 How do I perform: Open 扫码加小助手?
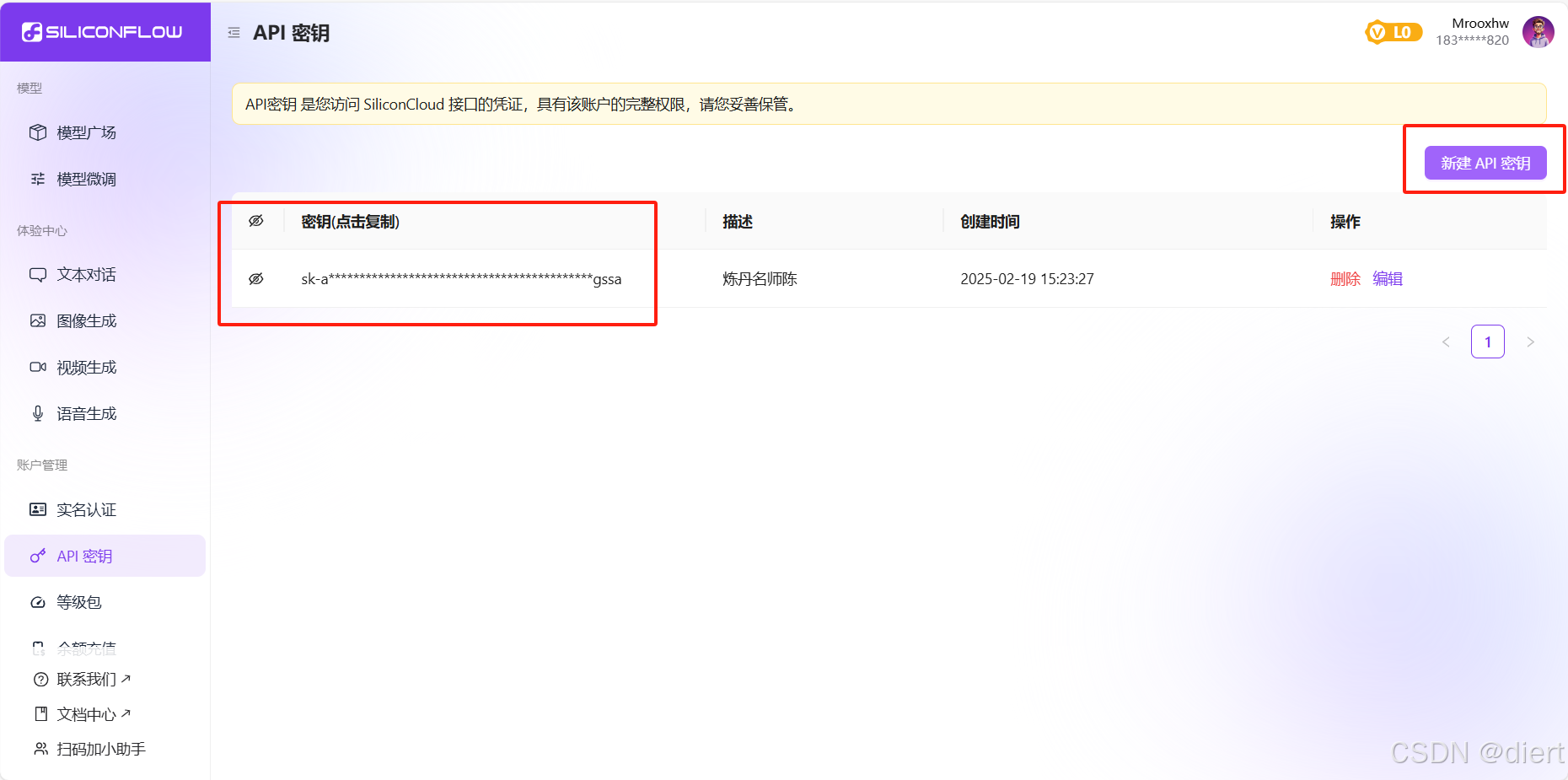click(x=101, y=749)
